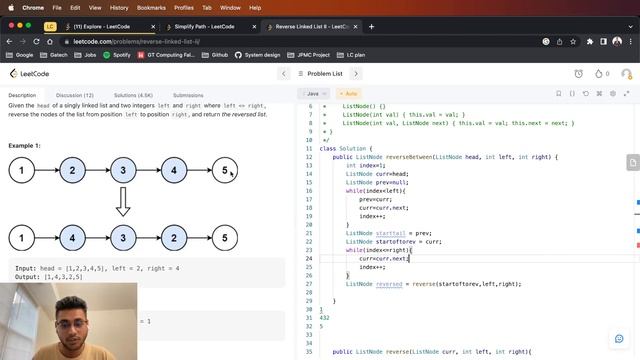Click the editor shortcuts icon

pyautogui.click(x=599, y=93)
